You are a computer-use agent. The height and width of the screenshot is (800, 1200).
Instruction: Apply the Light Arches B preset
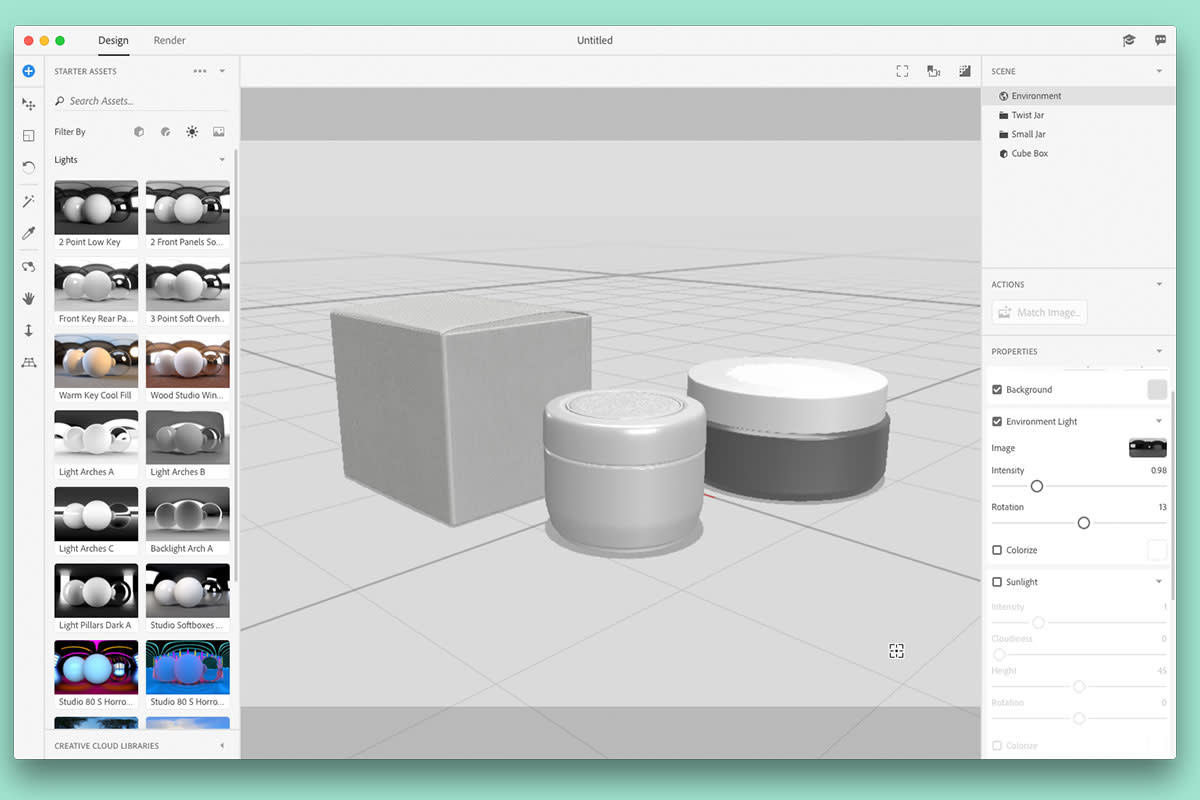pos(188,445)
